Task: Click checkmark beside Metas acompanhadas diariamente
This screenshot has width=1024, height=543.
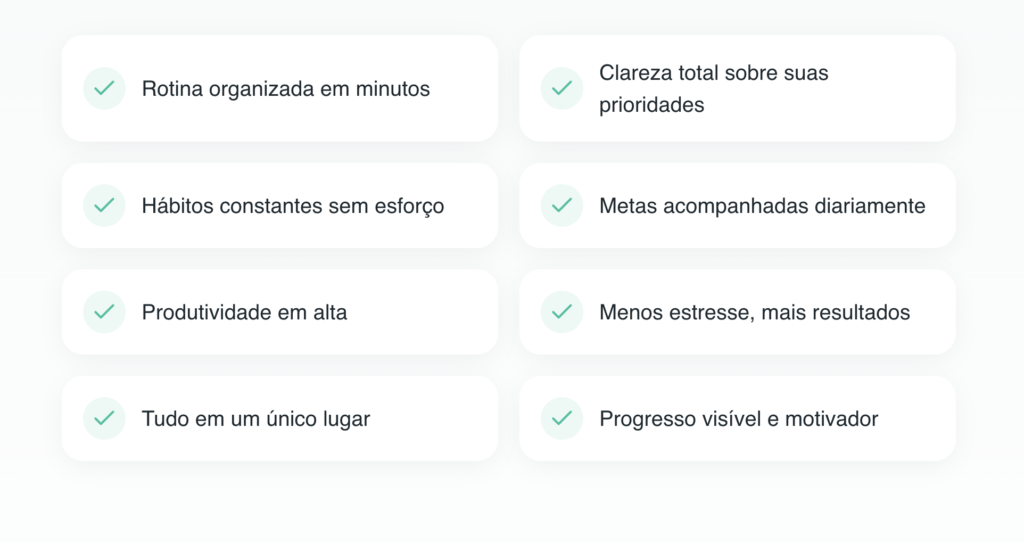Action: pos(562,205)
